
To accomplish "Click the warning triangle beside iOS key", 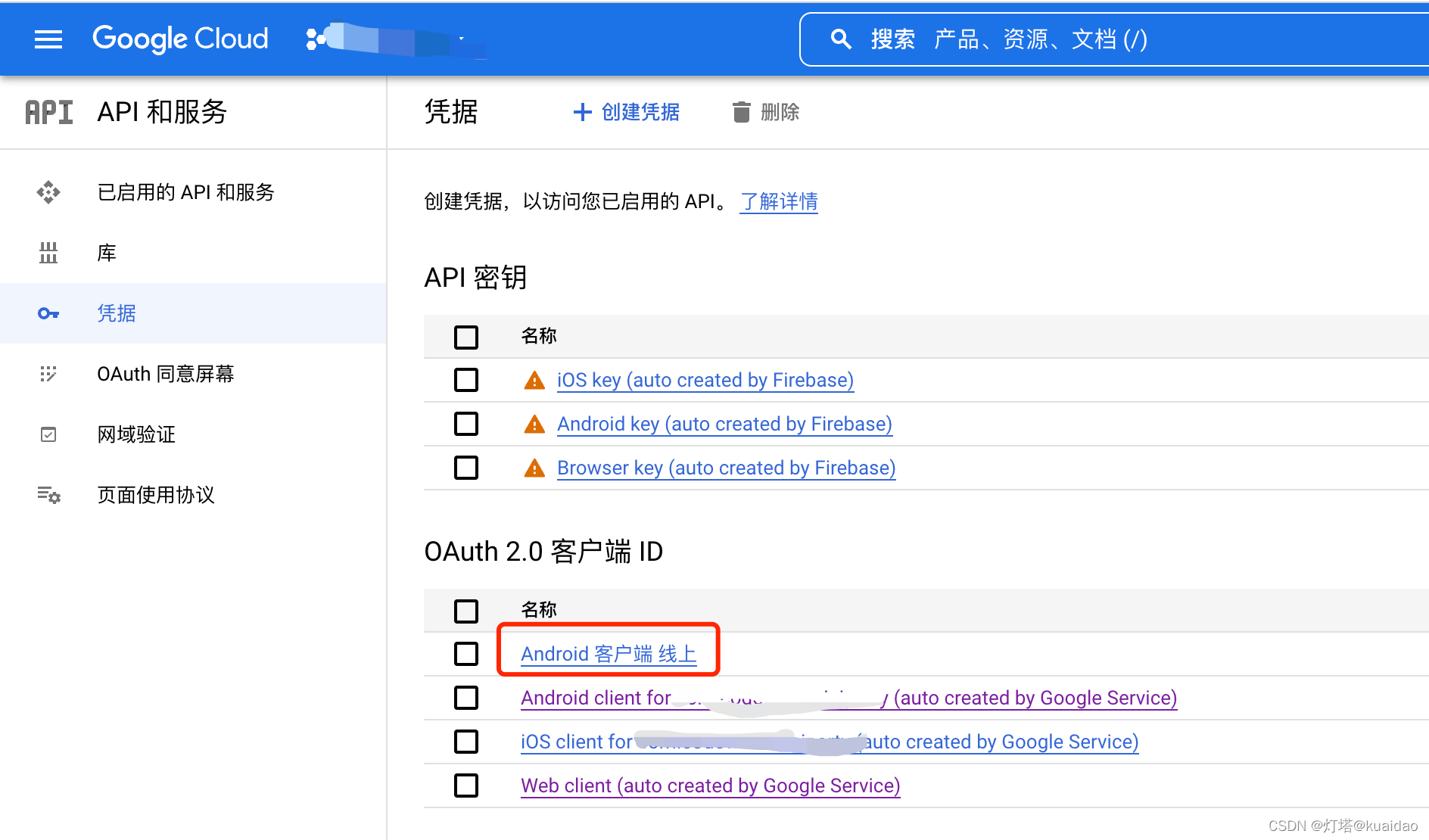I will point(534,381).
